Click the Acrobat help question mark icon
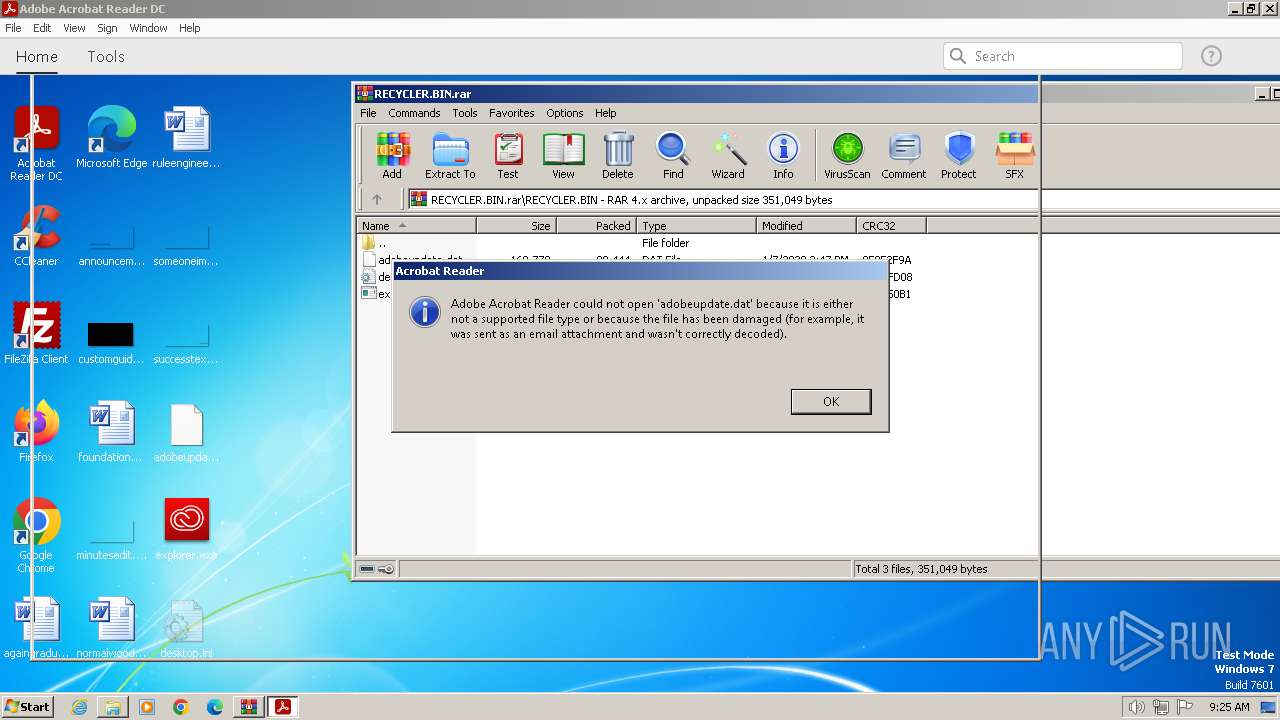The height and width of the screenshot is (720, 1280). pyautogui.click(x=1211, y=56)
